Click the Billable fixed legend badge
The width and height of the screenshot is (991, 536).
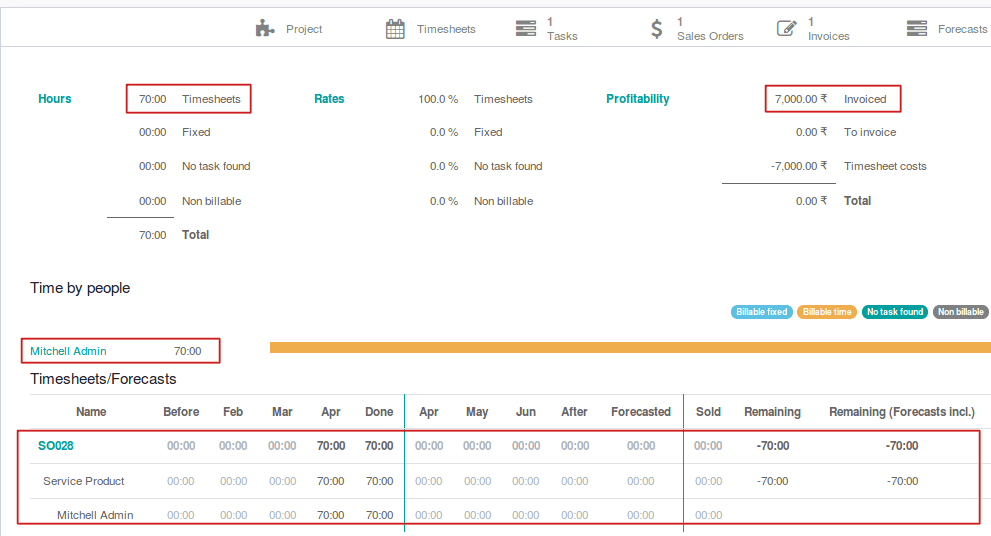click(762, 312)
